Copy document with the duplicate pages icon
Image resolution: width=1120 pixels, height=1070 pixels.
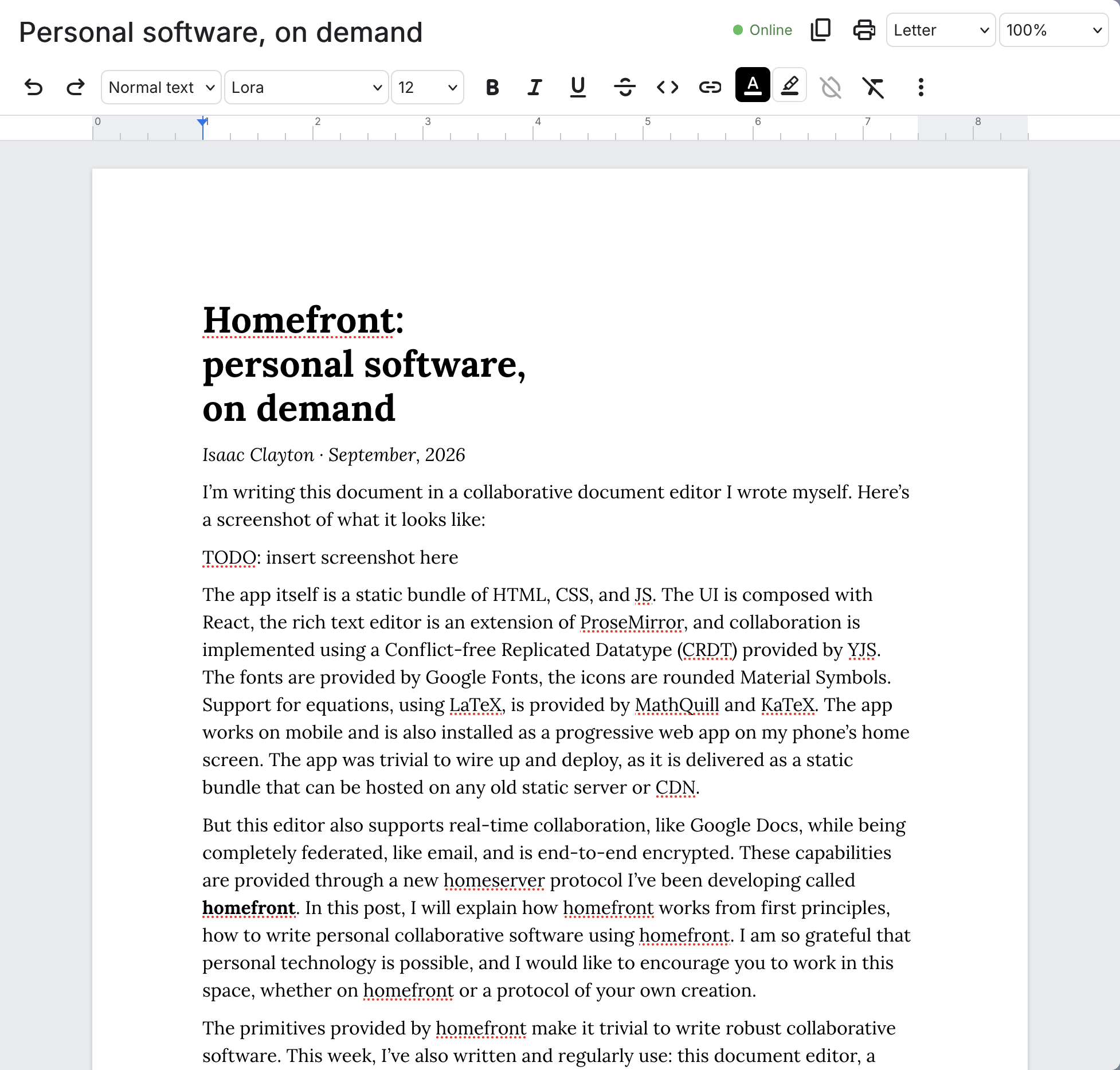coord(821,30)
